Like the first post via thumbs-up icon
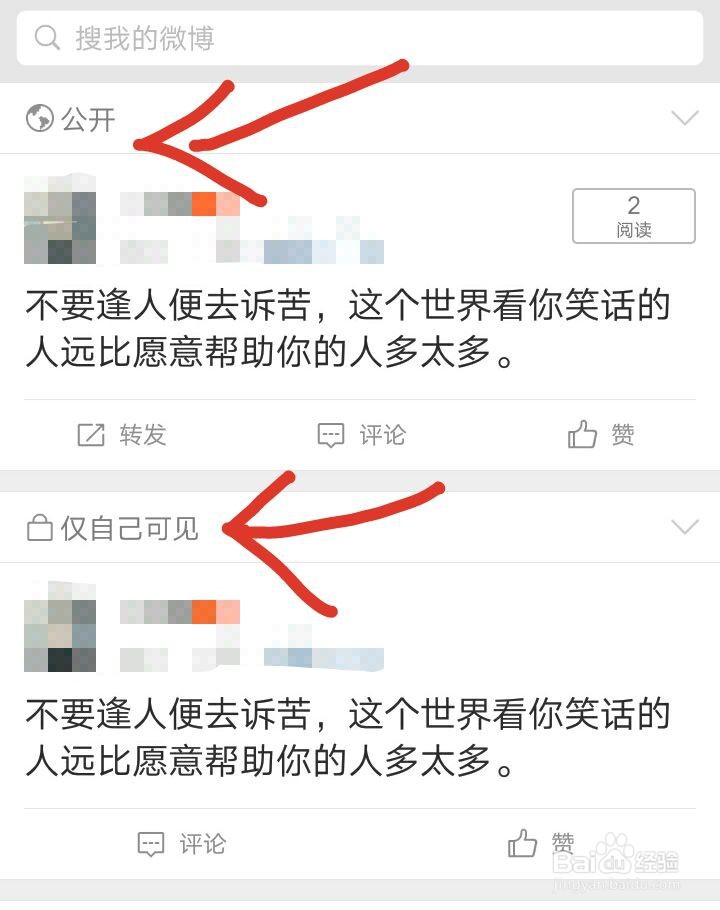The image size is (720, 910). coord(582,434)
